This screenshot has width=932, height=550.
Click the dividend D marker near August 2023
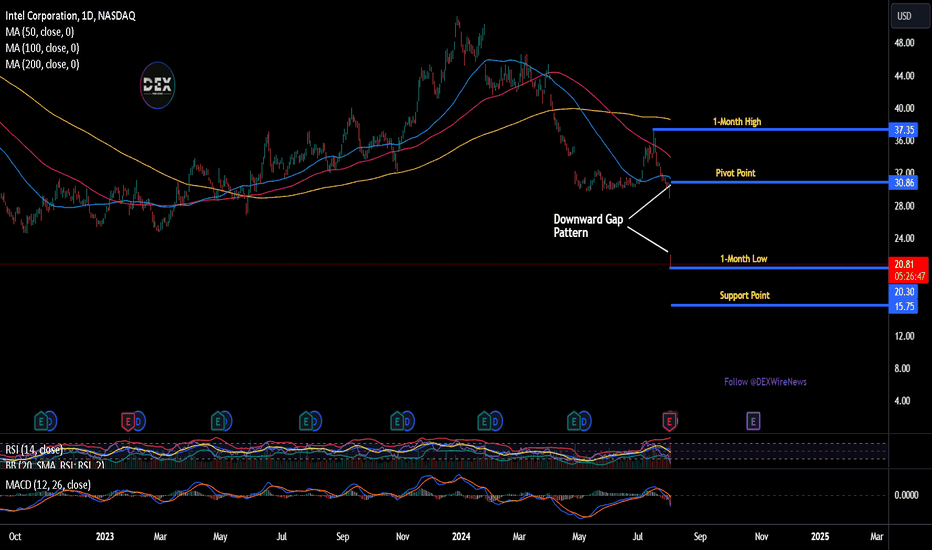pyautogui.click(x=315, y=422)
